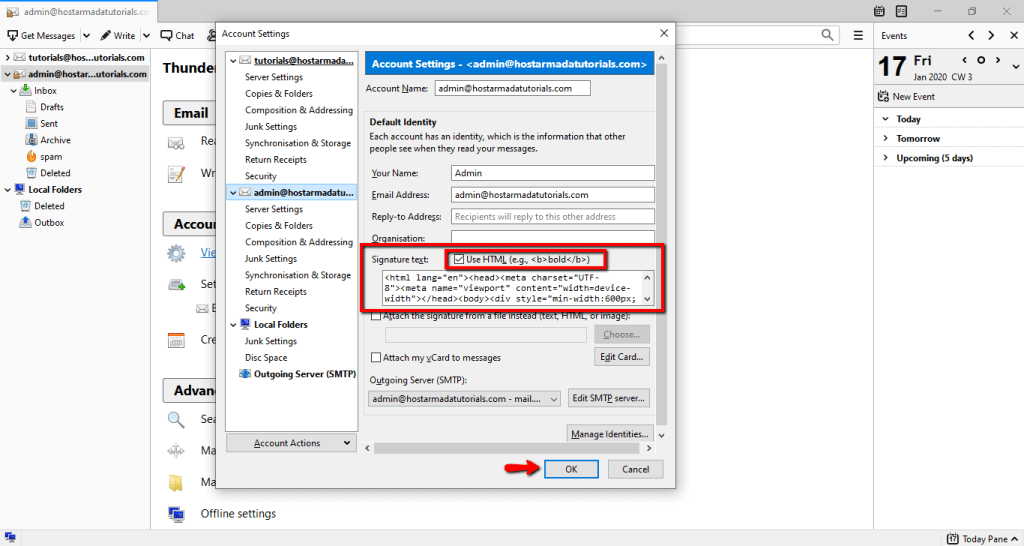The width and height of the screenshot is (1024, 546).
Task: Expand Upcoming (5 days) section
Action: 885,158
